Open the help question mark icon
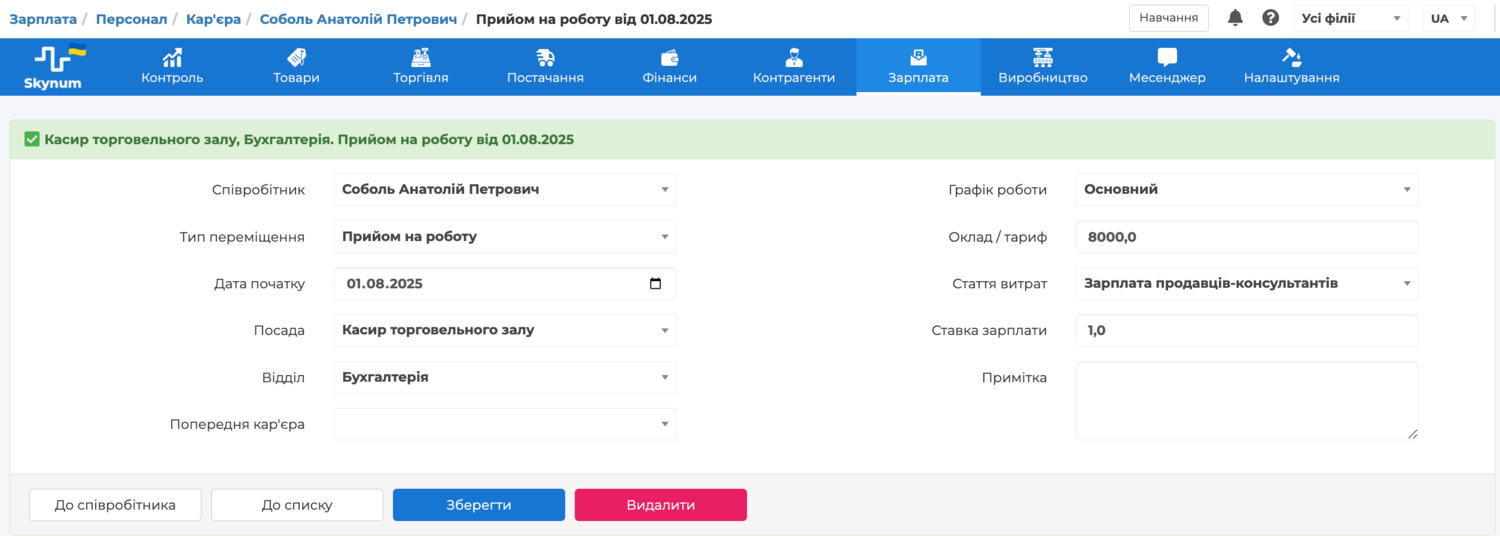1500x536 pixels. (x=1270, y=18)
